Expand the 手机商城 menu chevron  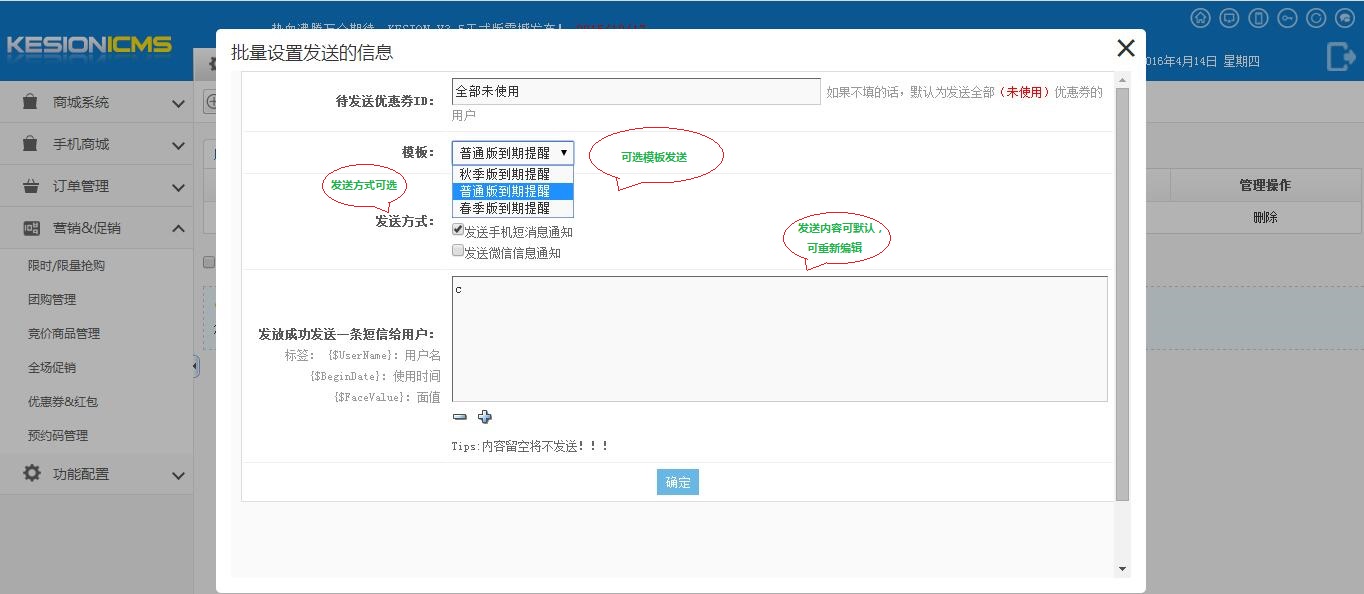click(x=178, y=145)
